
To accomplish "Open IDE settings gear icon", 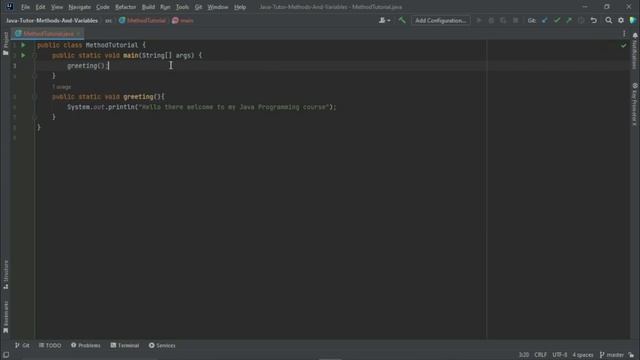I will pyautogui.click(x=621, y=20).
